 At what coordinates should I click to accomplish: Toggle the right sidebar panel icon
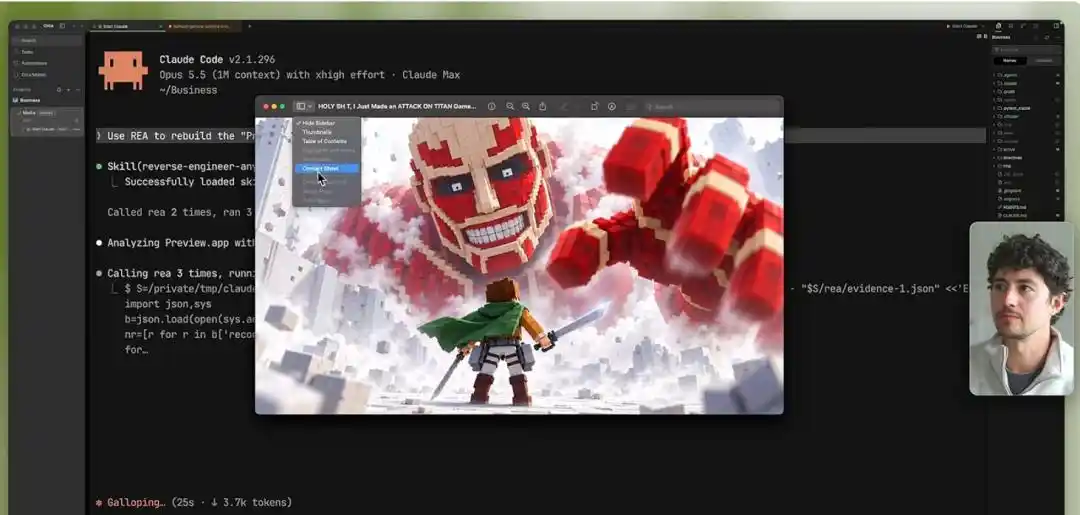click(1057, 25)
